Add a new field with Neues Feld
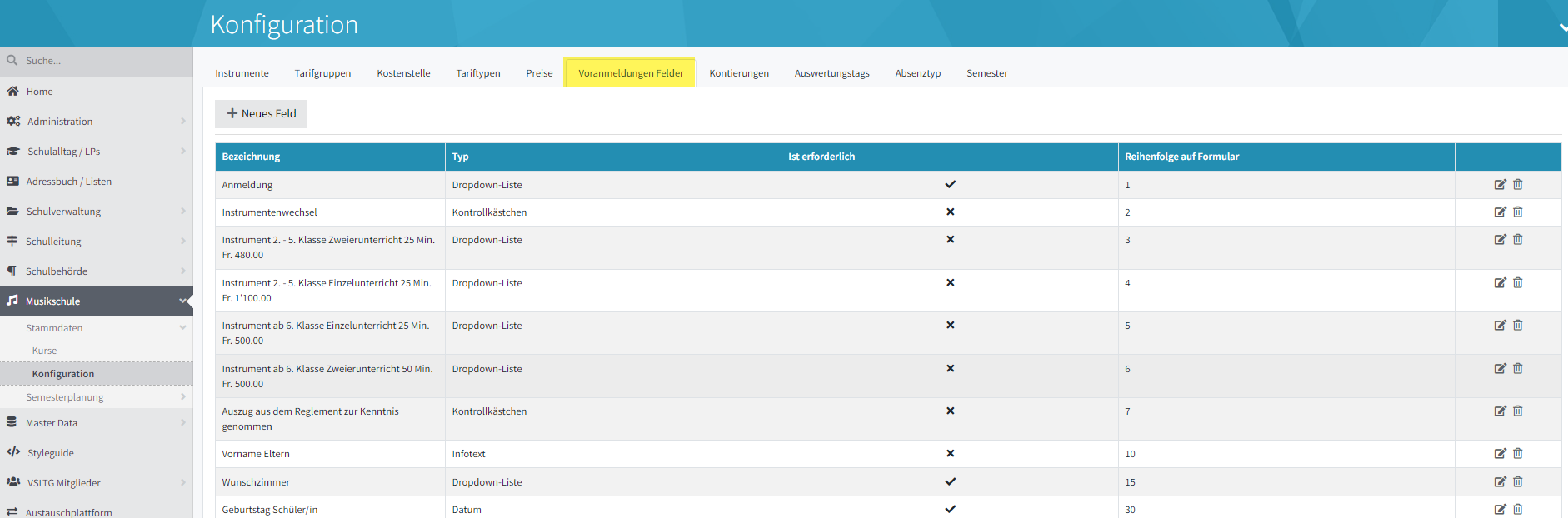1568x518 pixels. coord(261,114)
